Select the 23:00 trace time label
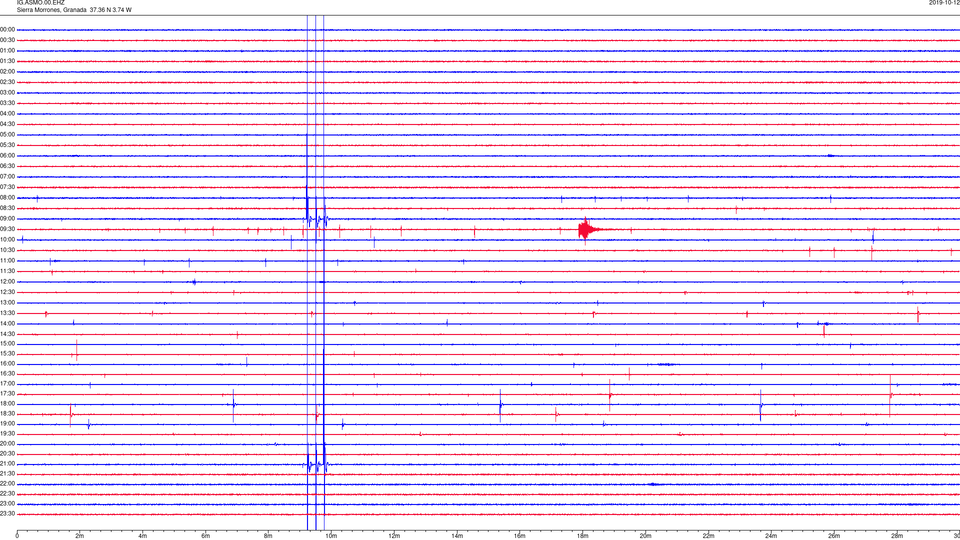Image resolution: width=960 pixels, height=540 pixels. [7, 504]
